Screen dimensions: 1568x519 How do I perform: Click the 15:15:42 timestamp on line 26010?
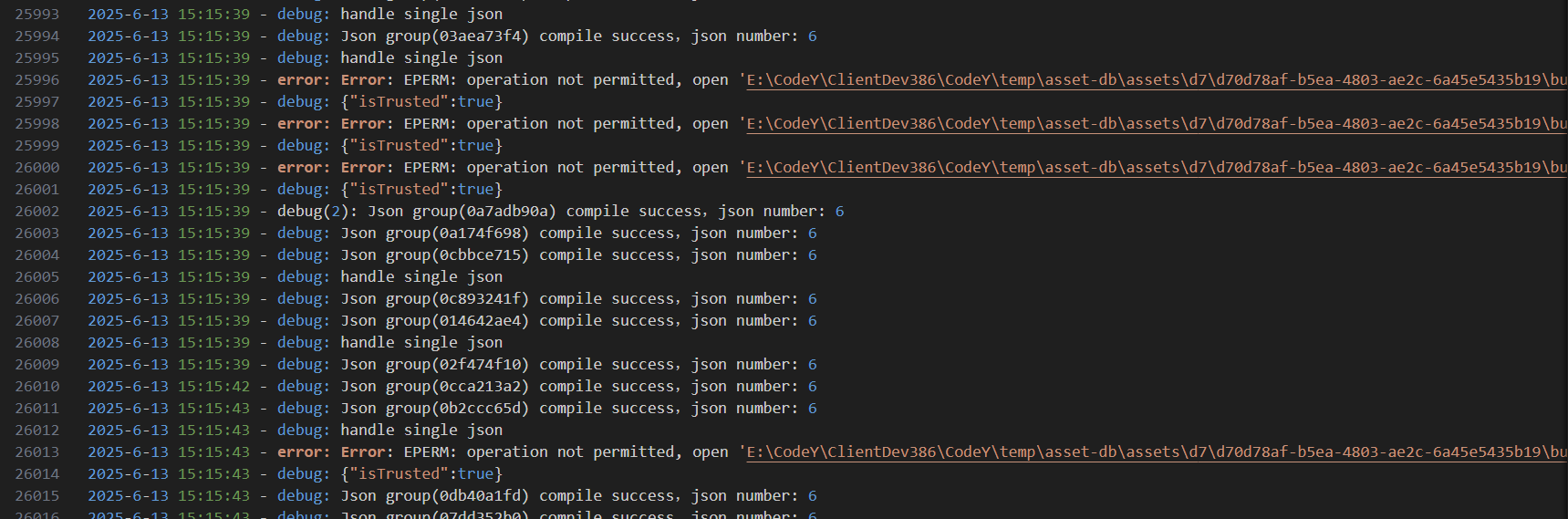coord(213,387)
